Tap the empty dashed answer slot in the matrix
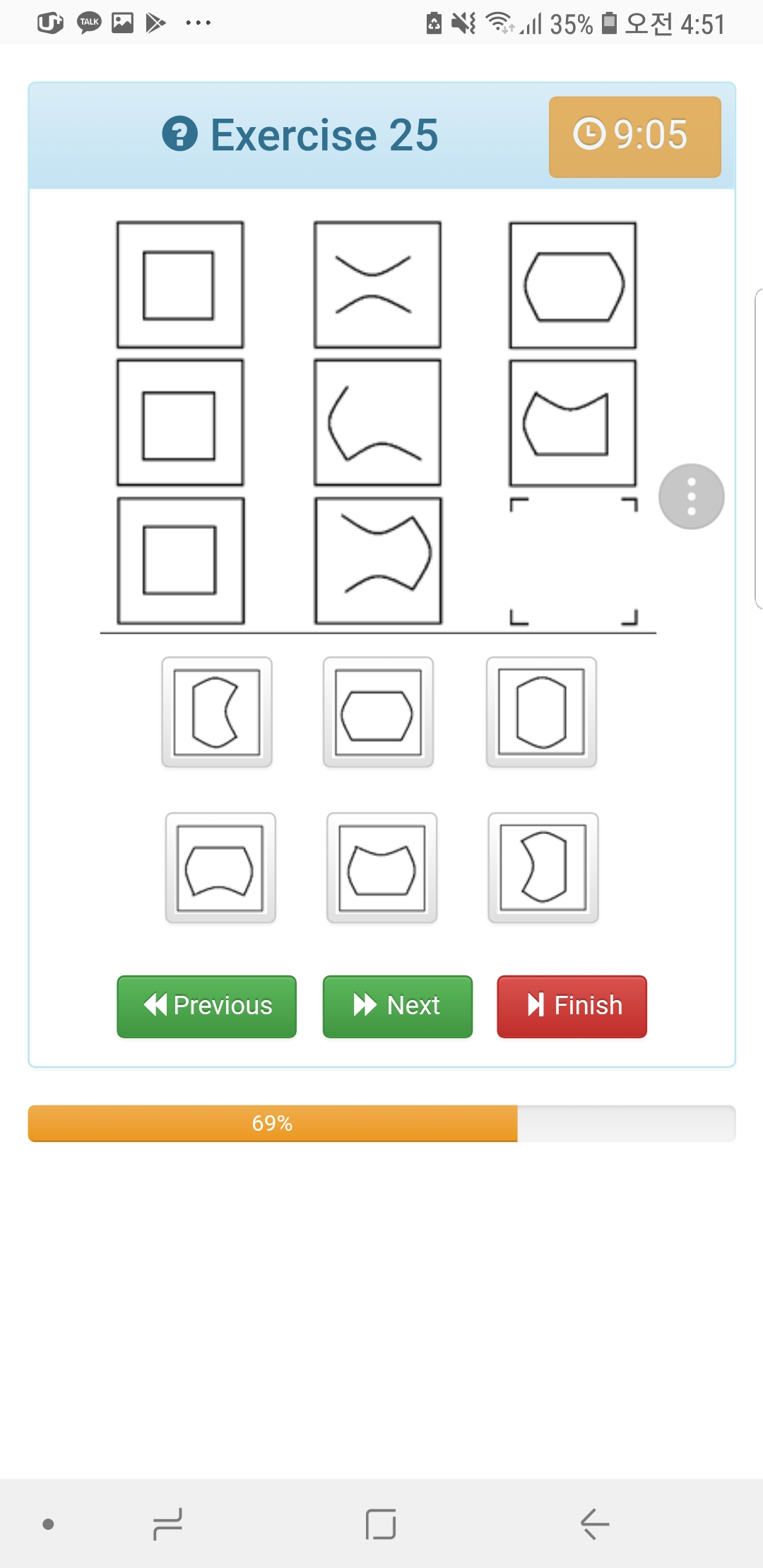Viewport: 763px width, 1568px height. (x=574, y=561)
